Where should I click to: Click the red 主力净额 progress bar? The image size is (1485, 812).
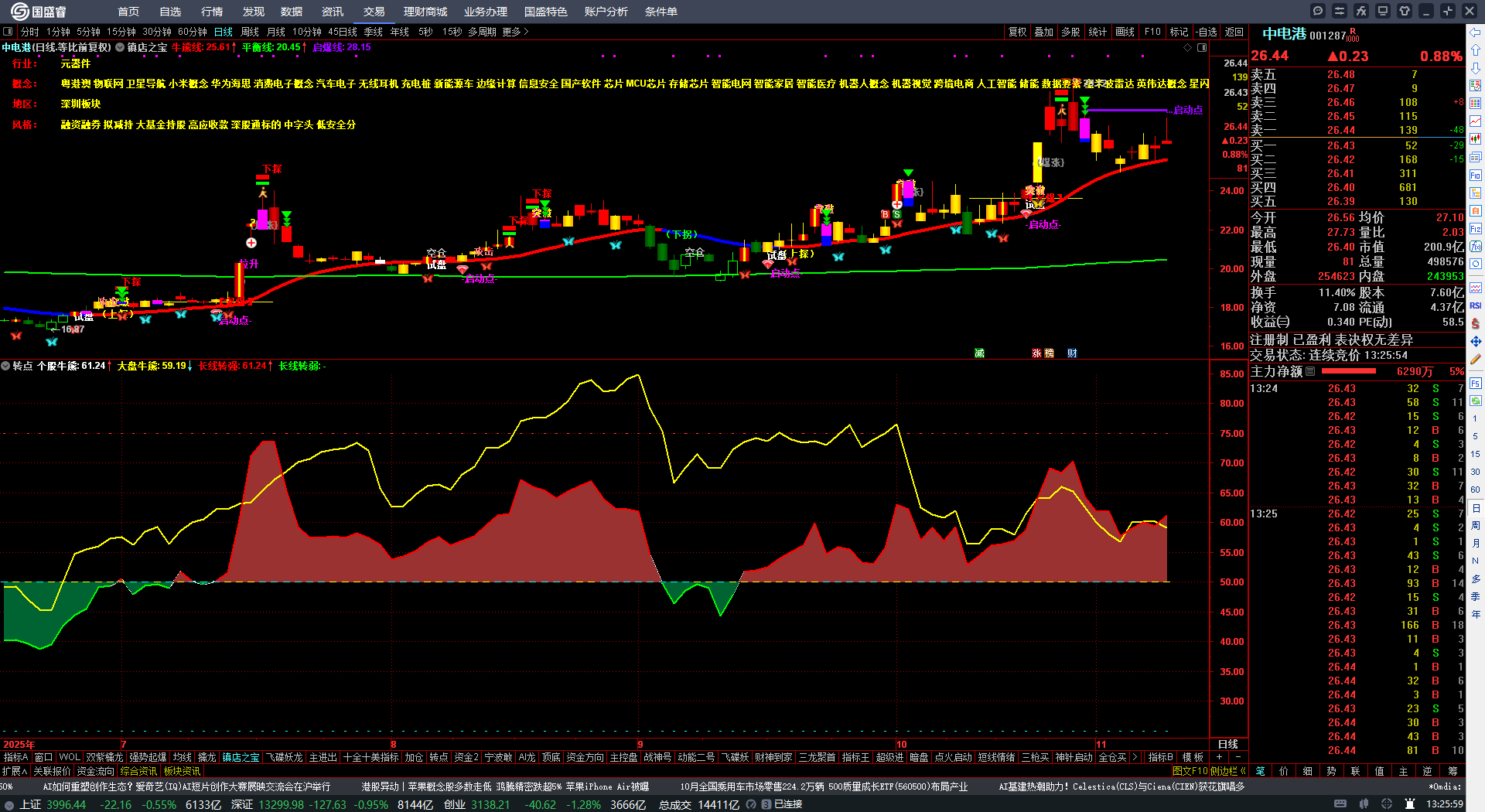pyautogui.click(x=1348, y=371)
